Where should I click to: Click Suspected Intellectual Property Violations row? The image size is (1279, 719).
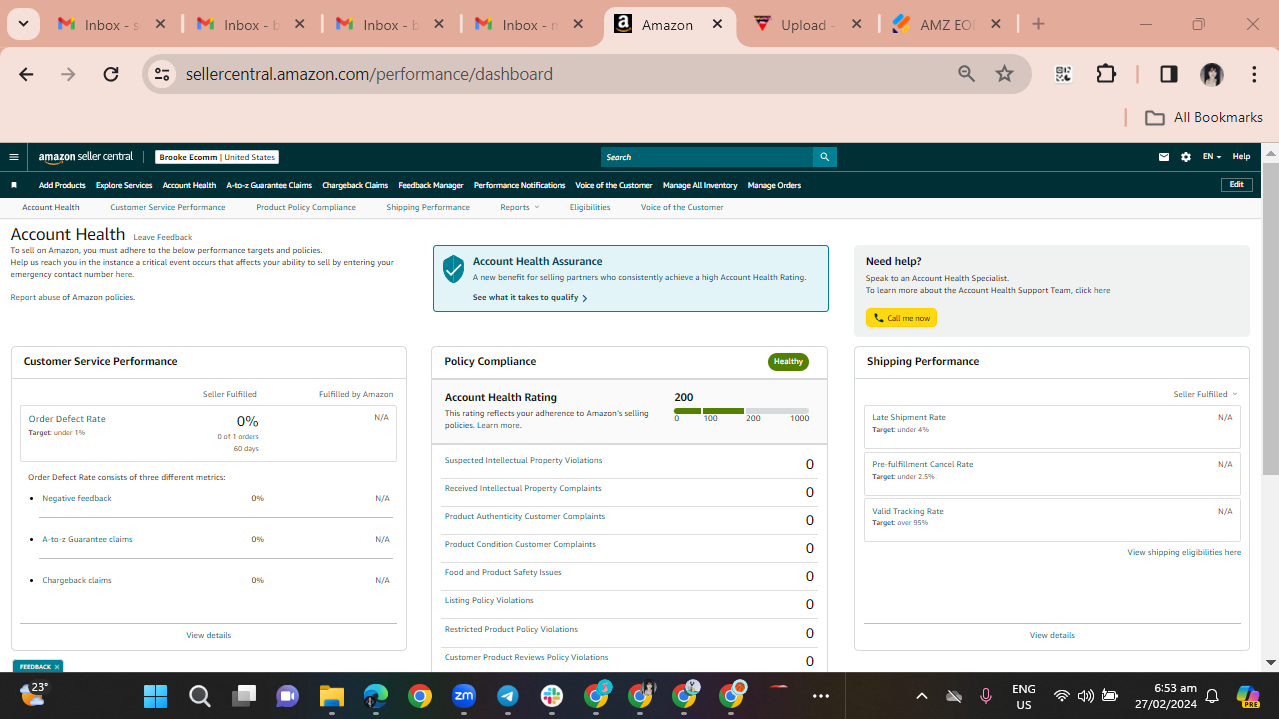click(x=629, y=463)
